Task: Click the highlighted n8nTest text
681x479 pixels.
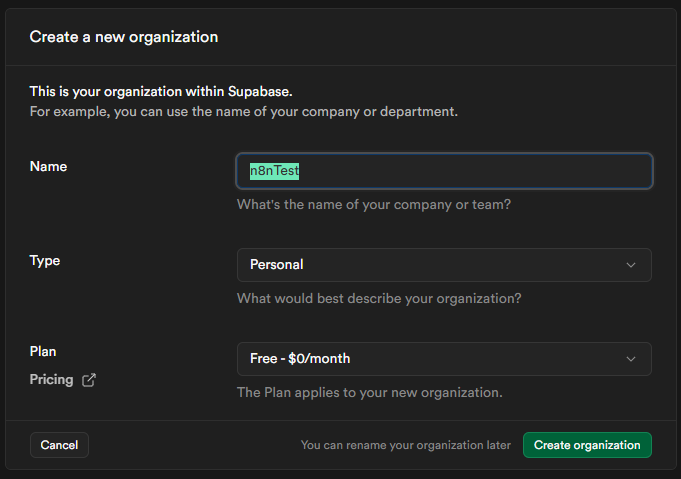Action: (274, 171)
